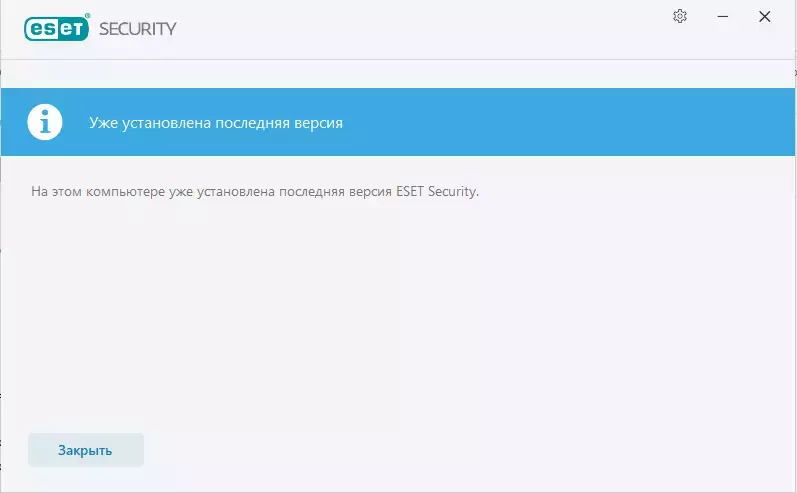
Task: Open settings via the gear icon
Action: pyautogui.click(x=680, y=16)
